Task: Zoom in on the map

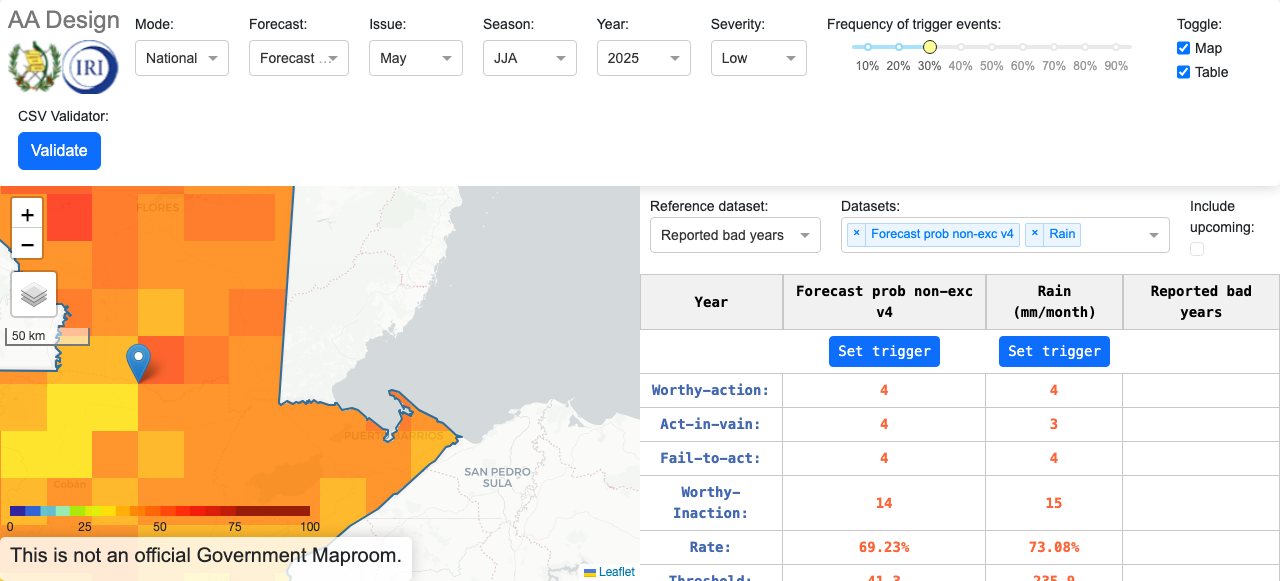Action: pos(27,215)
